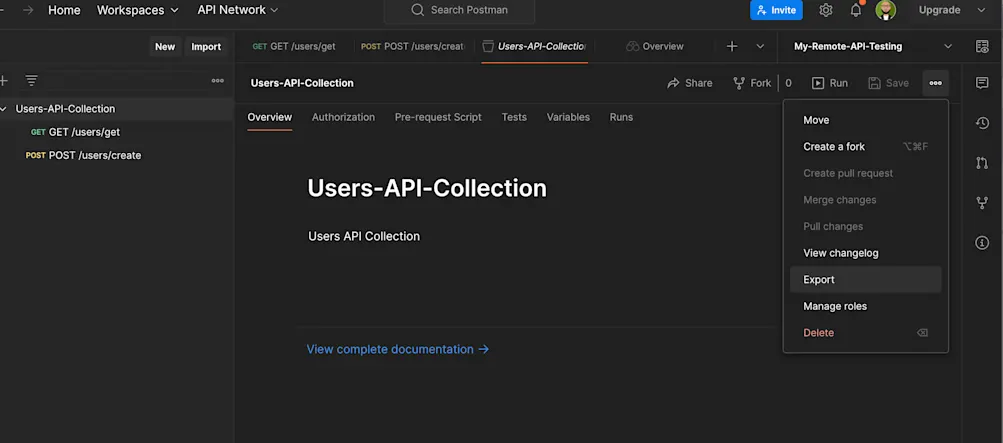The height and width of the screenshot is (443, 1003).
Task: Select Move from the context menu
Action: pyautogui.click(x=865, y=120)
